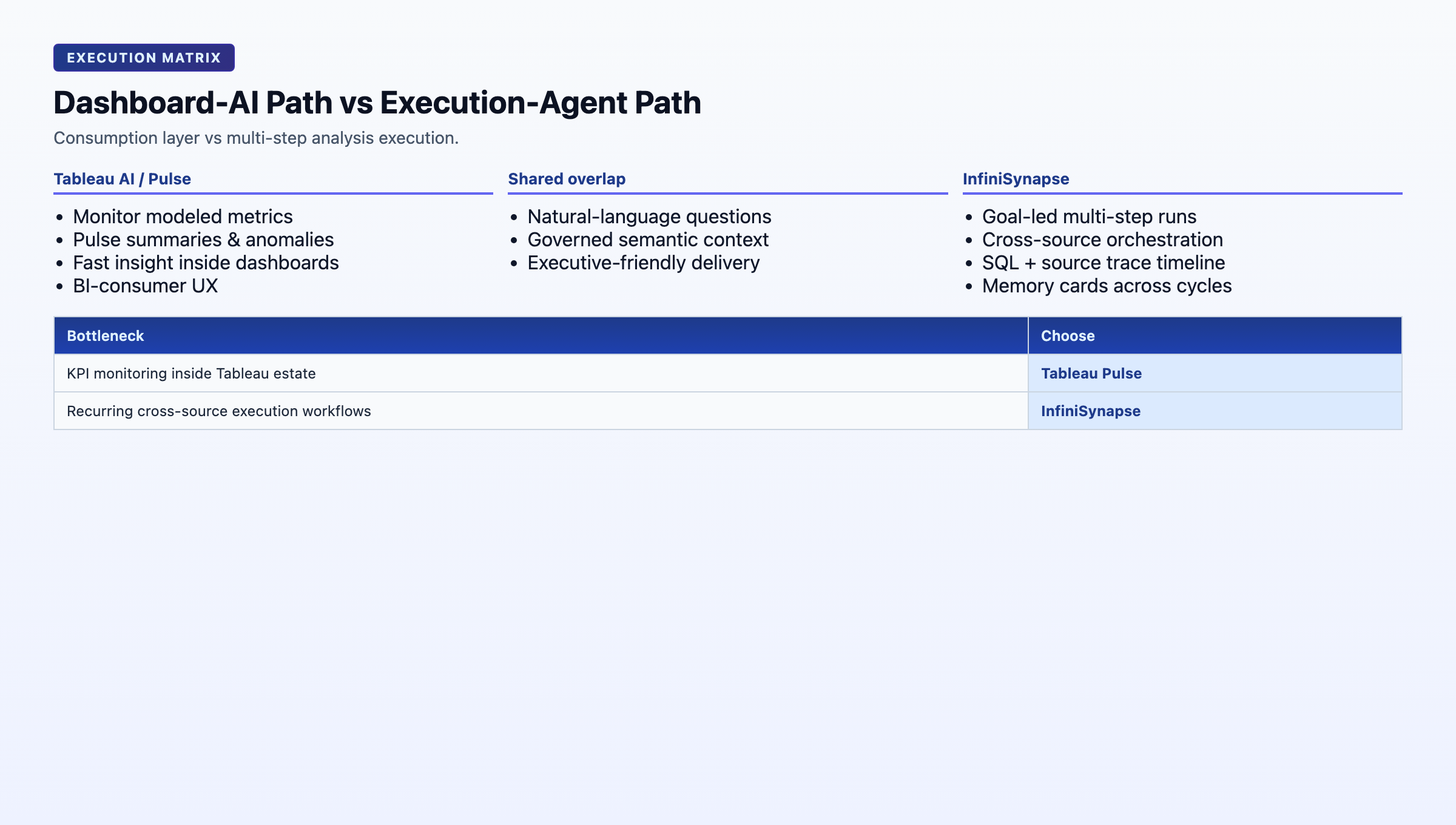
Task: Select 'Monitor modeled metrics' bullet
Action: click(183, 217)
